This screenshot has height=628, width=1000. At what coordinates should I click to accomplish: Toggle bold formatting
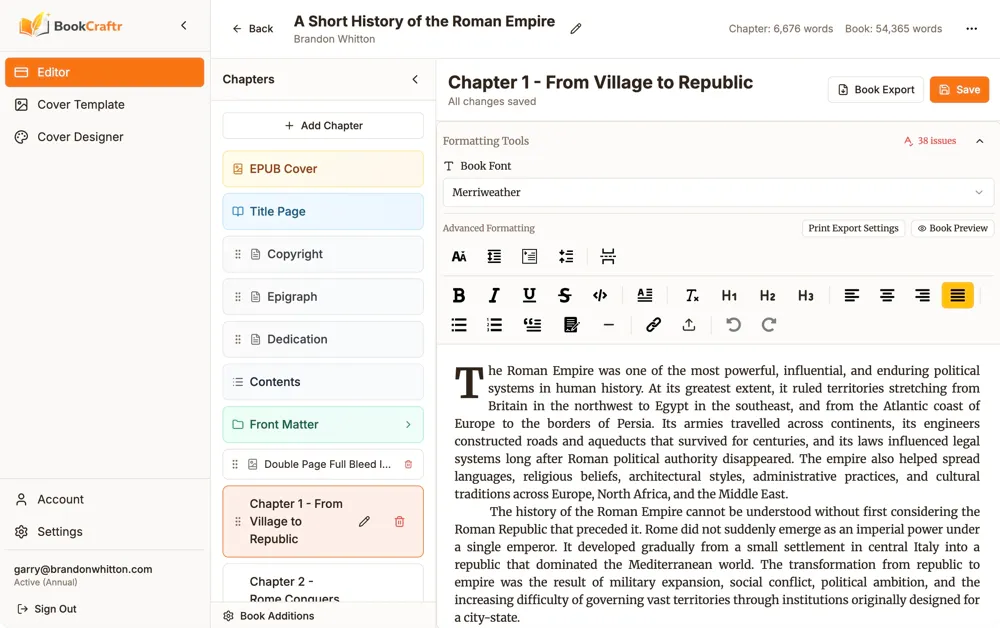[459, 295]
